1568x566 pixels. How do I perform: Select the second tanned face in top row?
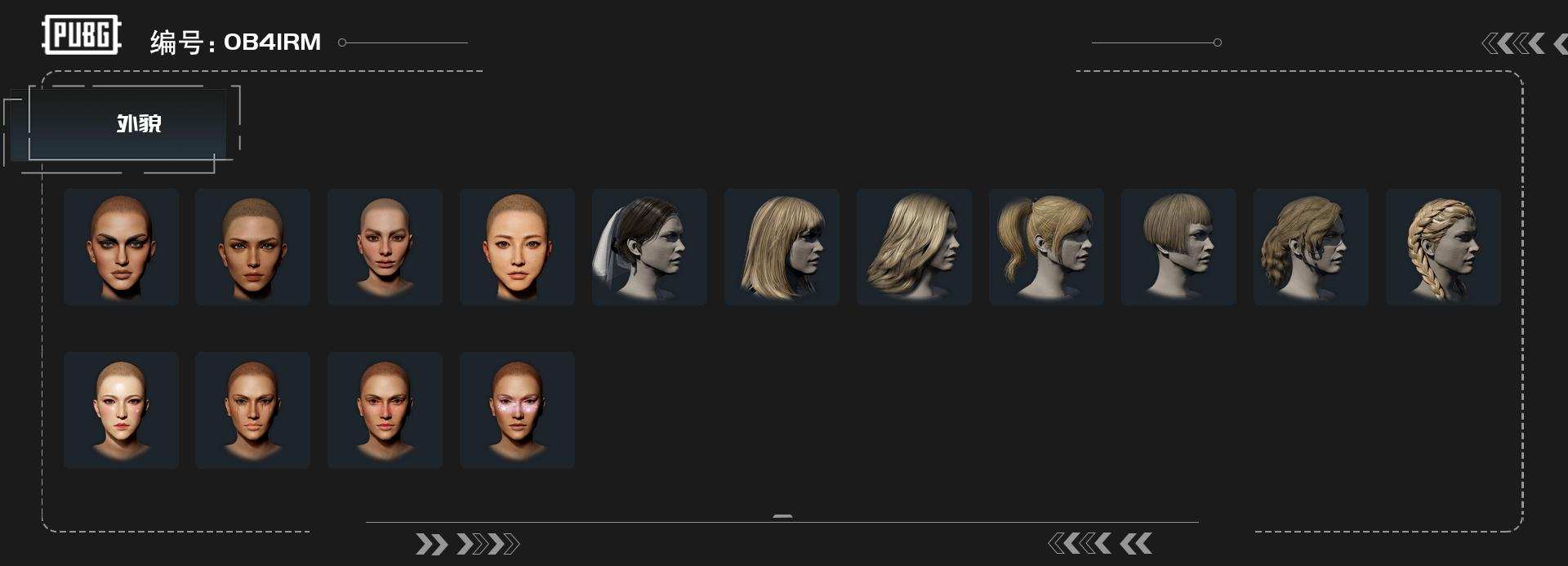252,247
